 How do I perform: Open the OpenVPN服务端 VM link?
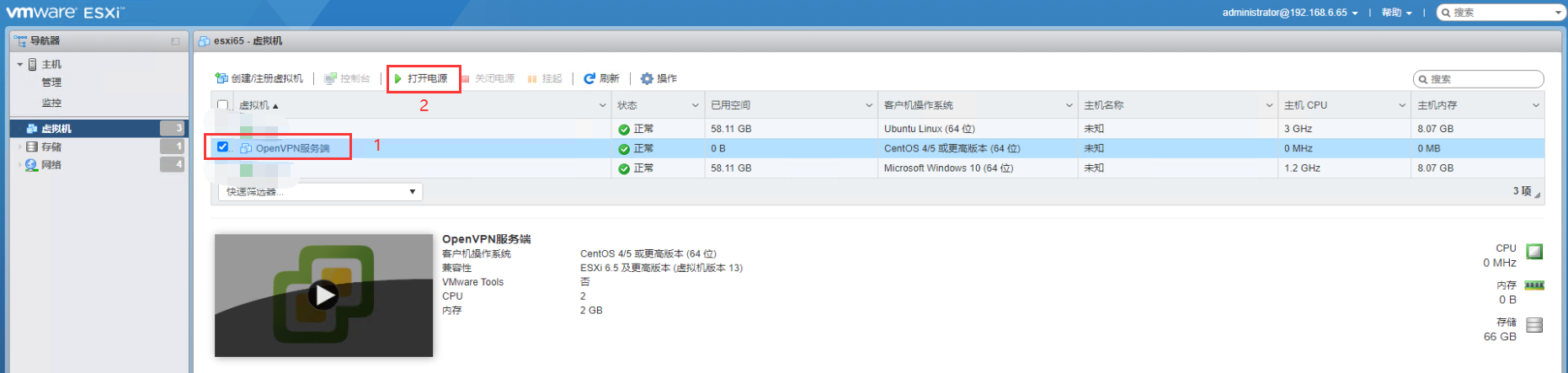pos(293,148)
